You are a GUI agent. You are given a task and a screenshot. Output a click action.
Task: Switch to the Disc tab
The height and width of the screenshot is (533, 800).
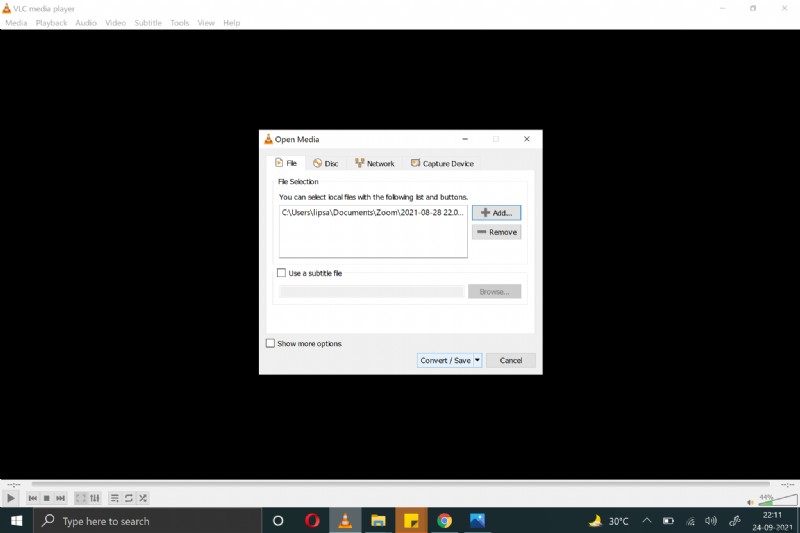(326, 164)
